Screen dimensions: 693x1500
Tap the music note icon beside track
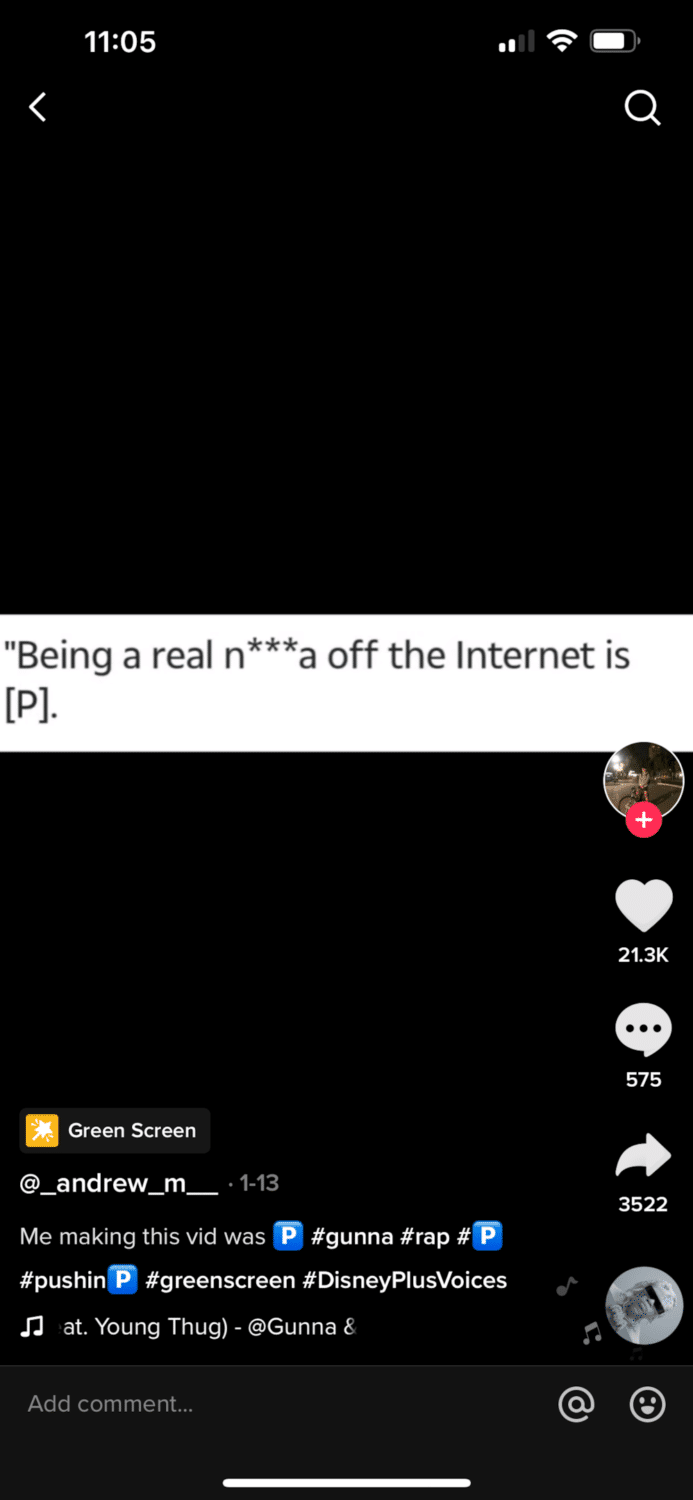[x=33, y=1327]
